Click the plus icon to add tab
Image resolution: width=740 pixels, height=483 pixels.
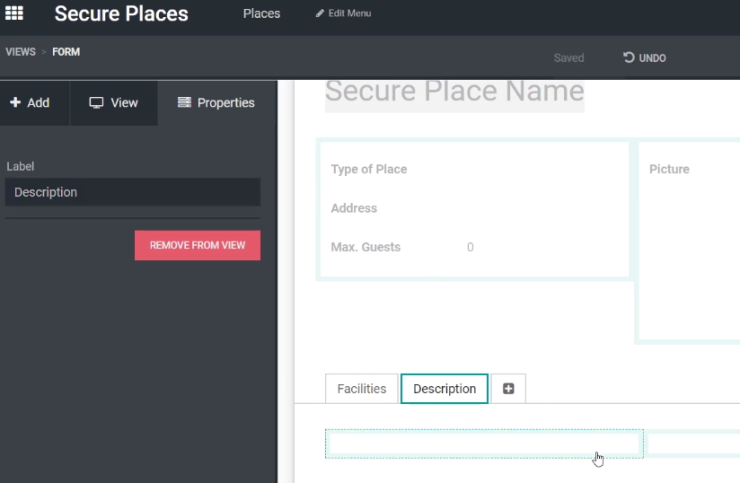pyautogui.click(x=508, y=389)
